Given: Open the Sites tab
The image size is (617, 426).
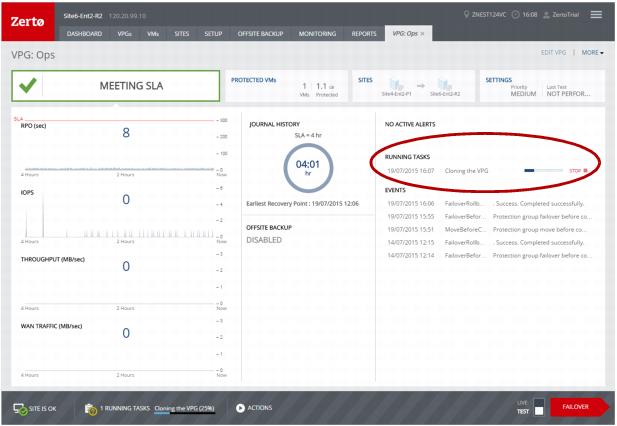Looking at the screenshot, I should [x=181, y=34].
